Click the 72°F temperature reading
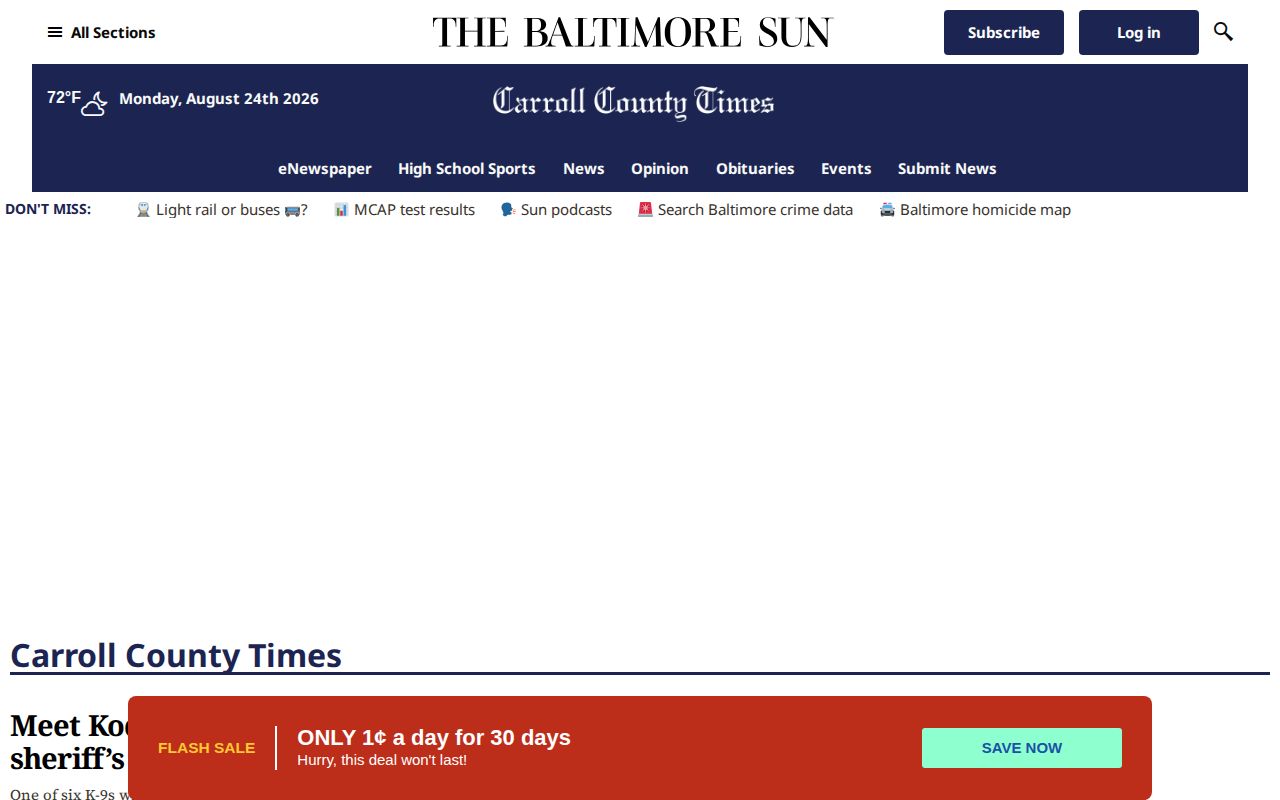The image size is (1280, 800). 64,97
